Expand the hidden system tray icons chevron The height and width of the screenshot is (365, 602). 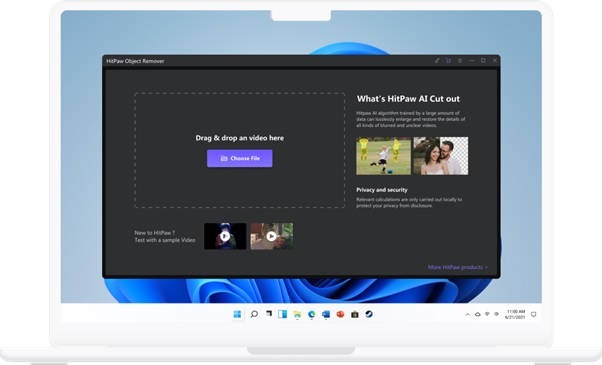pyautogui.click(x=468, y=314)
